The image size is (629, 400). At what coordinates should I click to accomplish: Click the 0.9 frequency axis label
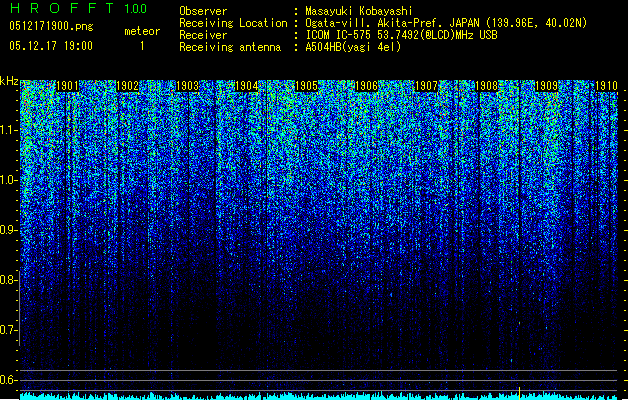(x=8, y=230)
